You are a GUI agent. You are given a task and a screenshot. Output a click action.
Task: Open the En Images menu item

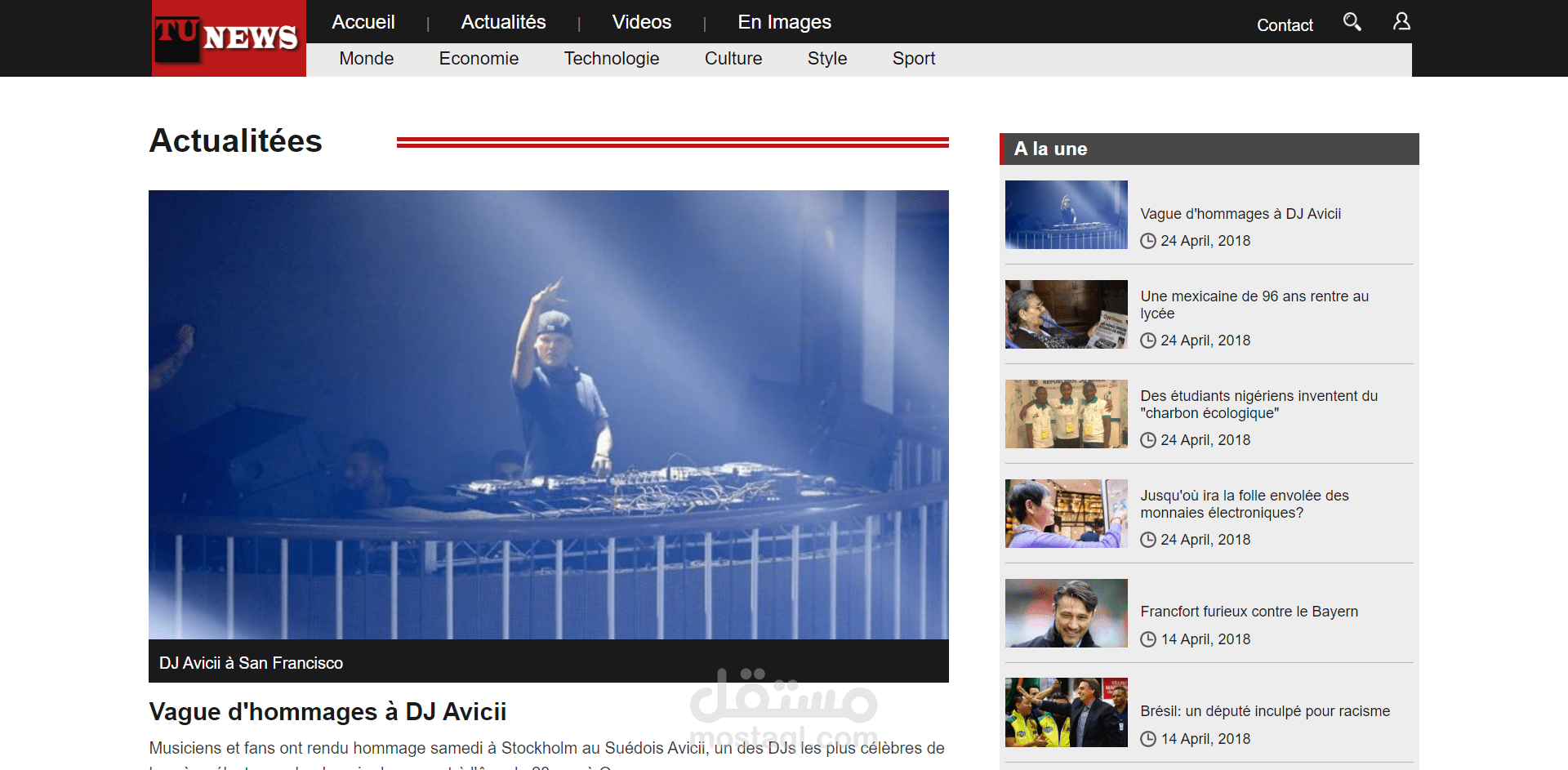(785, 22)
